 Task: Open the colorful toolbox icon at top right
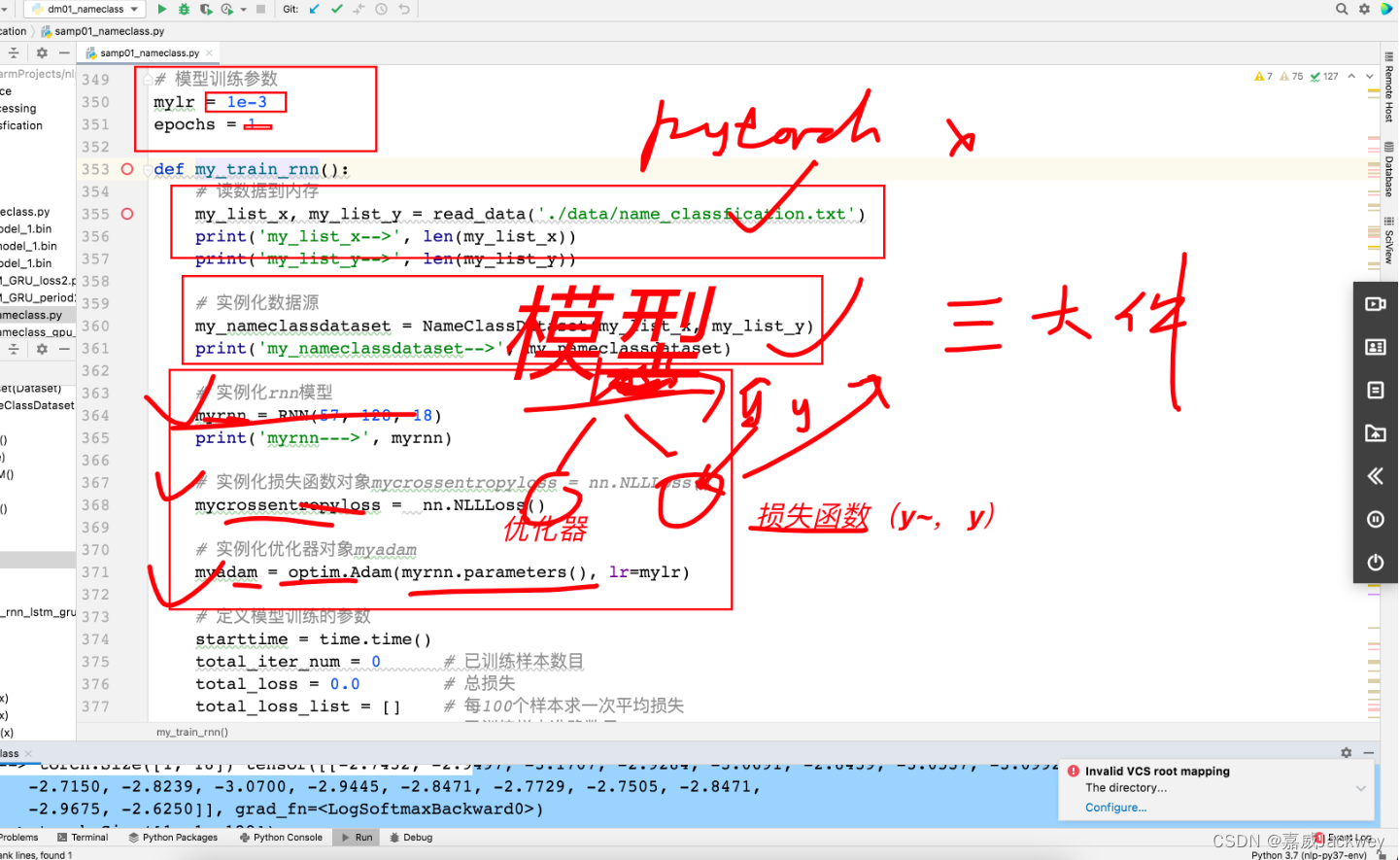click(x=1386, y=9)
